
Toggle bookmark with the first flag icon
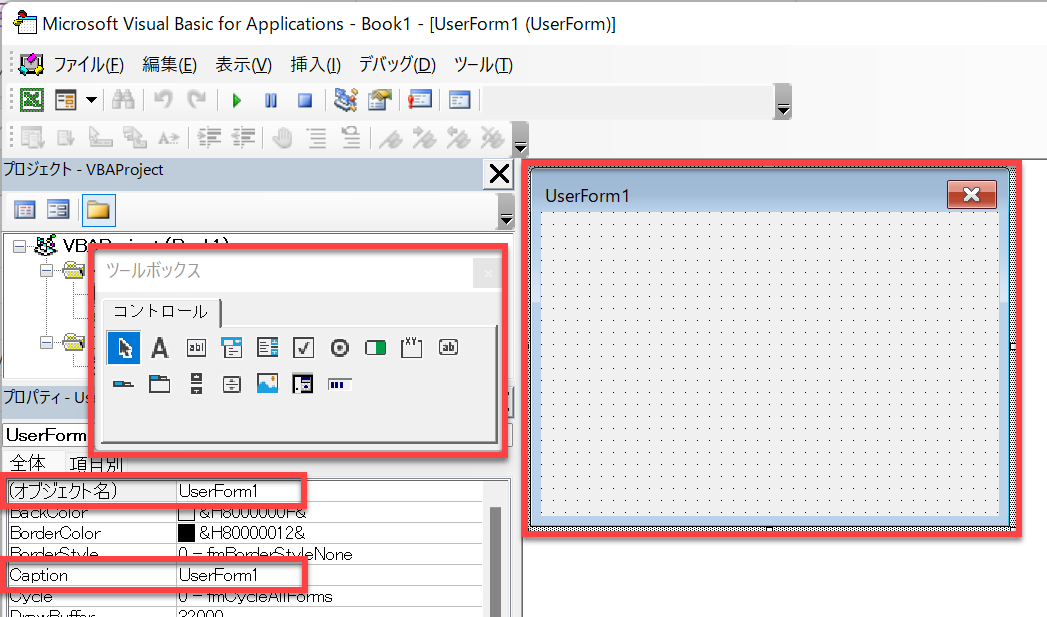(x=390, y=139)
